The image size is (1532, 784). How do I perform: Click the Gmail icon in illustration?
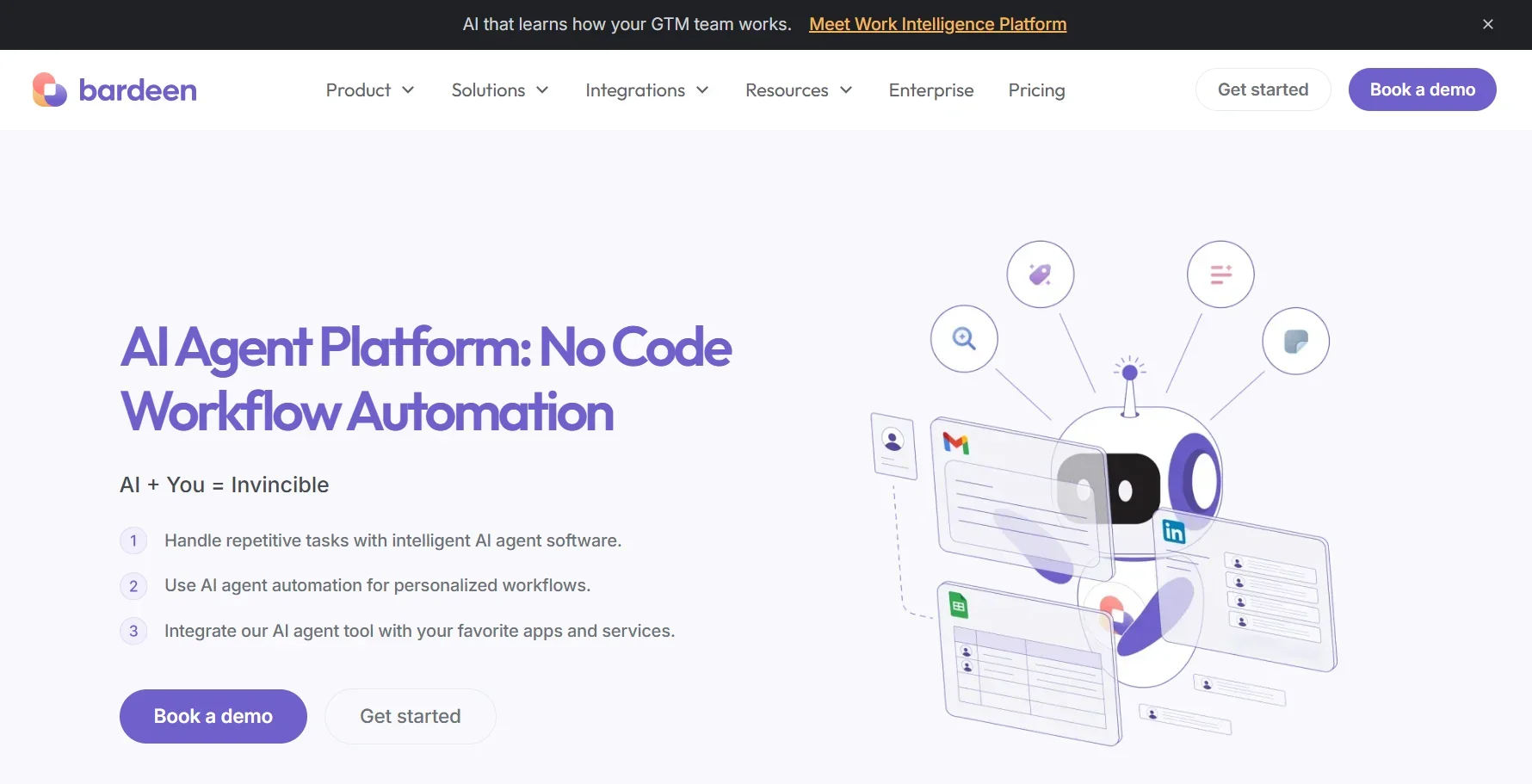956,443
